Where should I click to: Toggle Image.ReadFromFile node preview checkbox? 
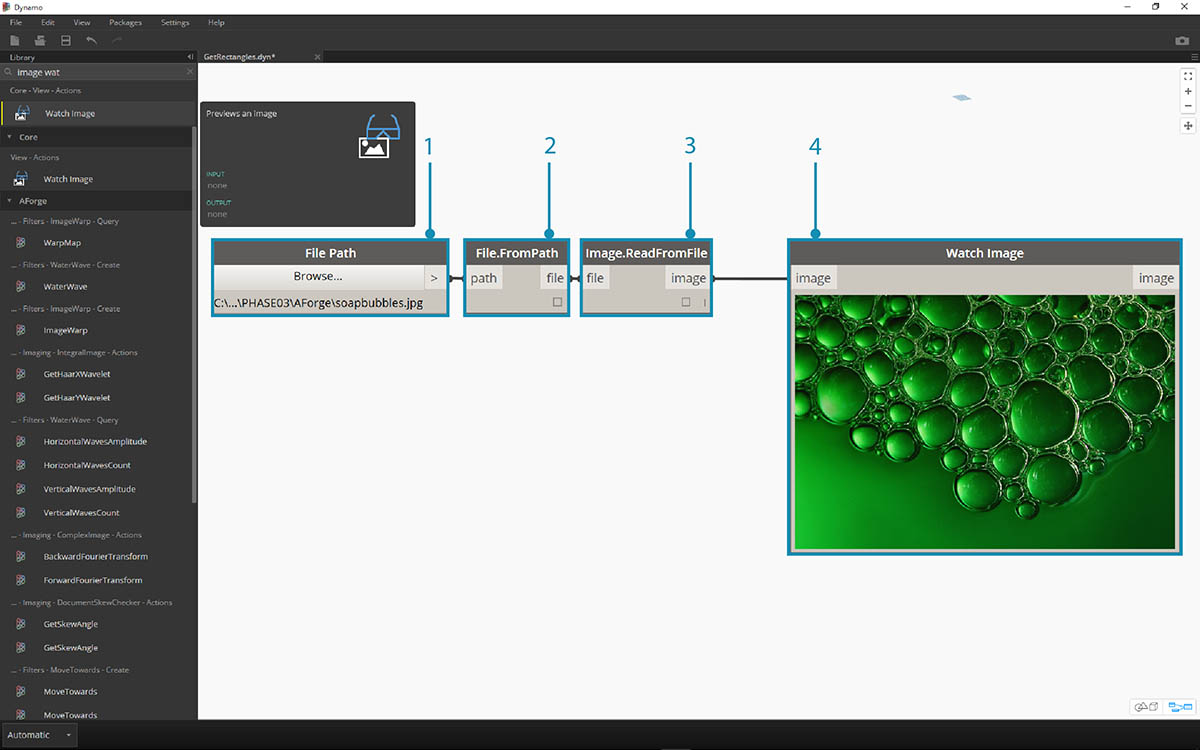[x=686, y=302]
